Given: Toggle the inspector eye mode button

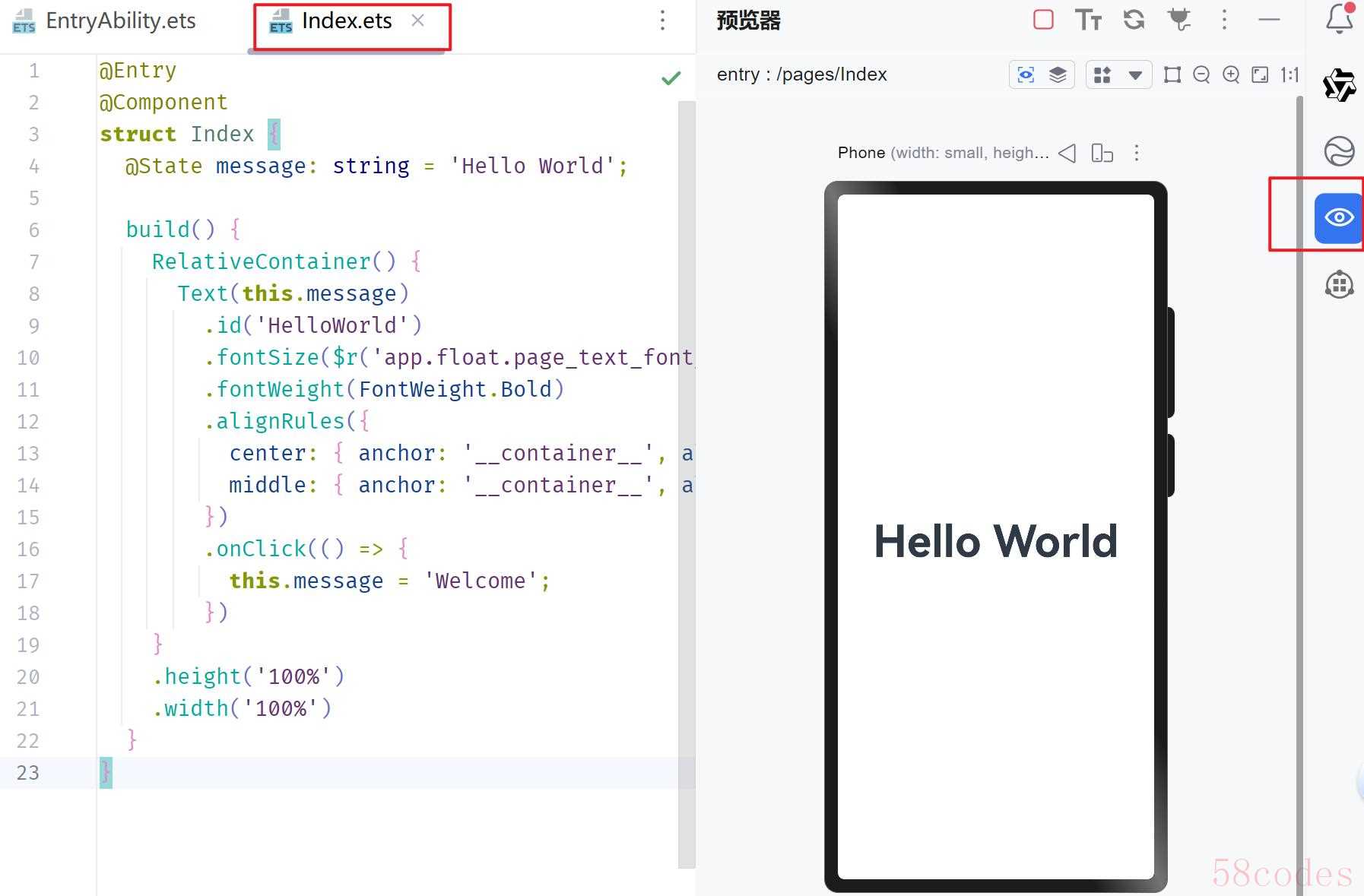Looking at the screenshot, I should [x=1026, y=74].
